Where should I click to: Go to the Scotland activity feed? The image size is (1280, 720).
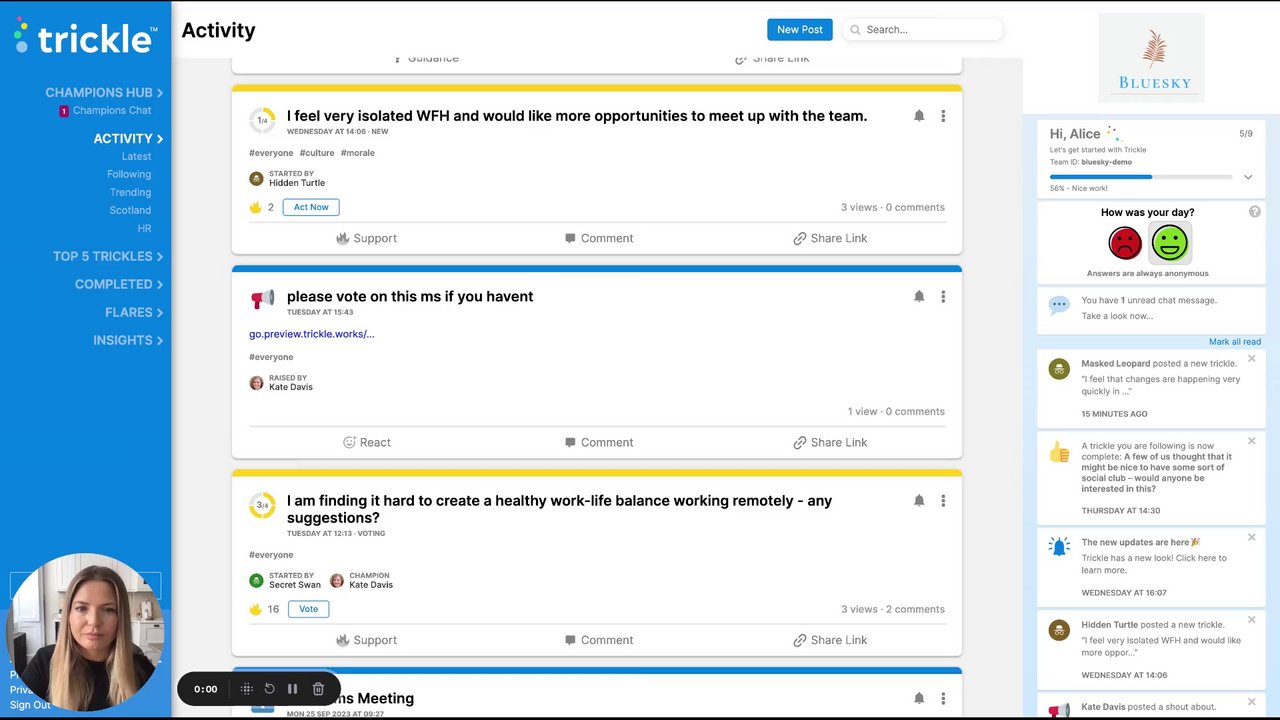(x=130, y=211)
